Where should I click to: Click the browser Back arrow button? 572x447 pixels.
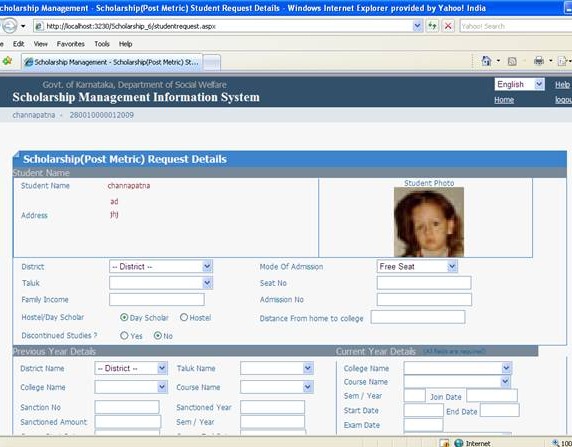tap(9, 26)
